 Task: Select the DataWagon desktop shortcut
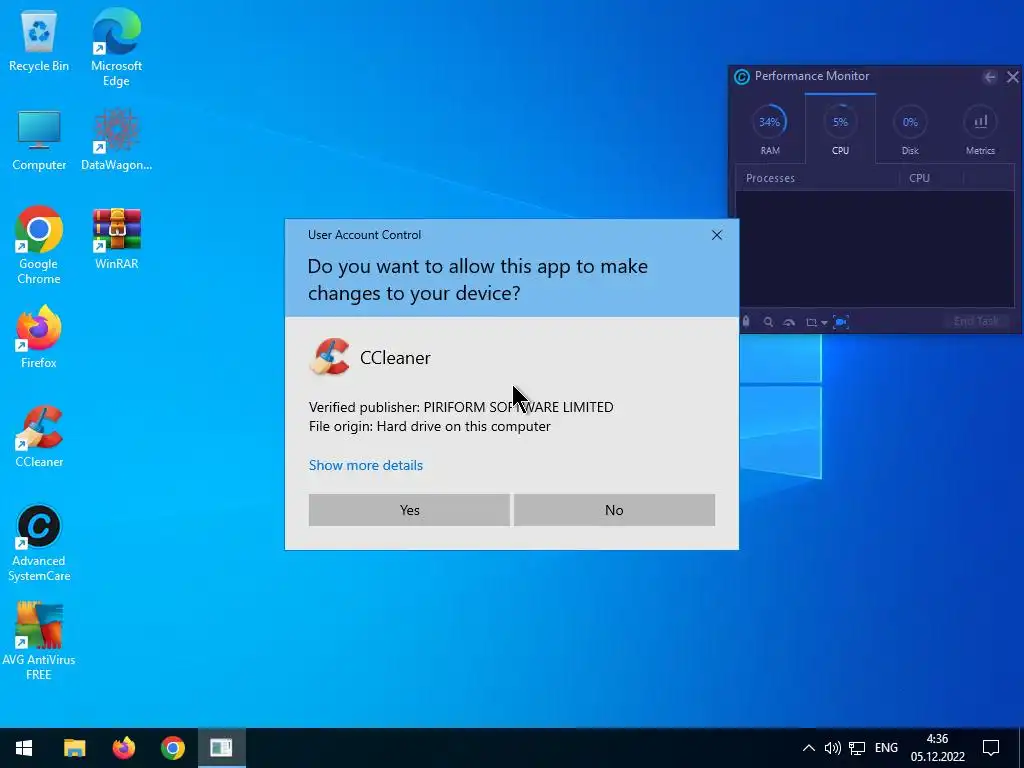pos(116,141)
